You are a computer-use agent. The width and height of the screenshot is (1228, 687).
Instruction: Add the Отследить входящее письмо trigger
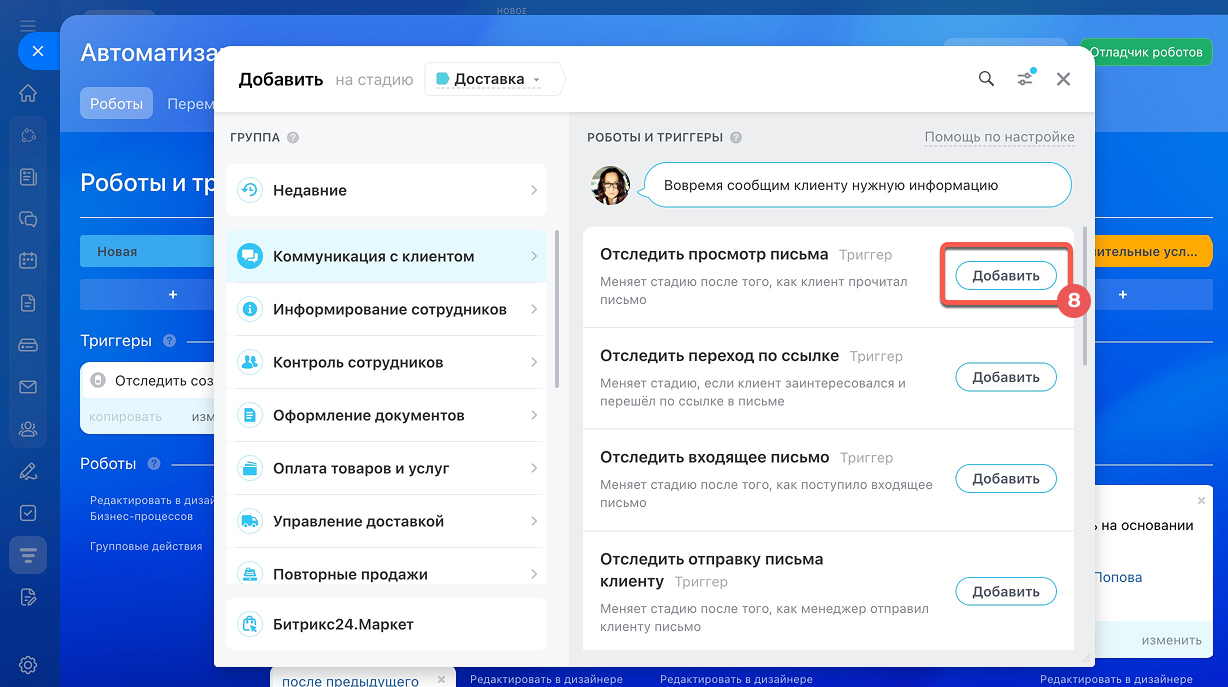[1005, 479]
